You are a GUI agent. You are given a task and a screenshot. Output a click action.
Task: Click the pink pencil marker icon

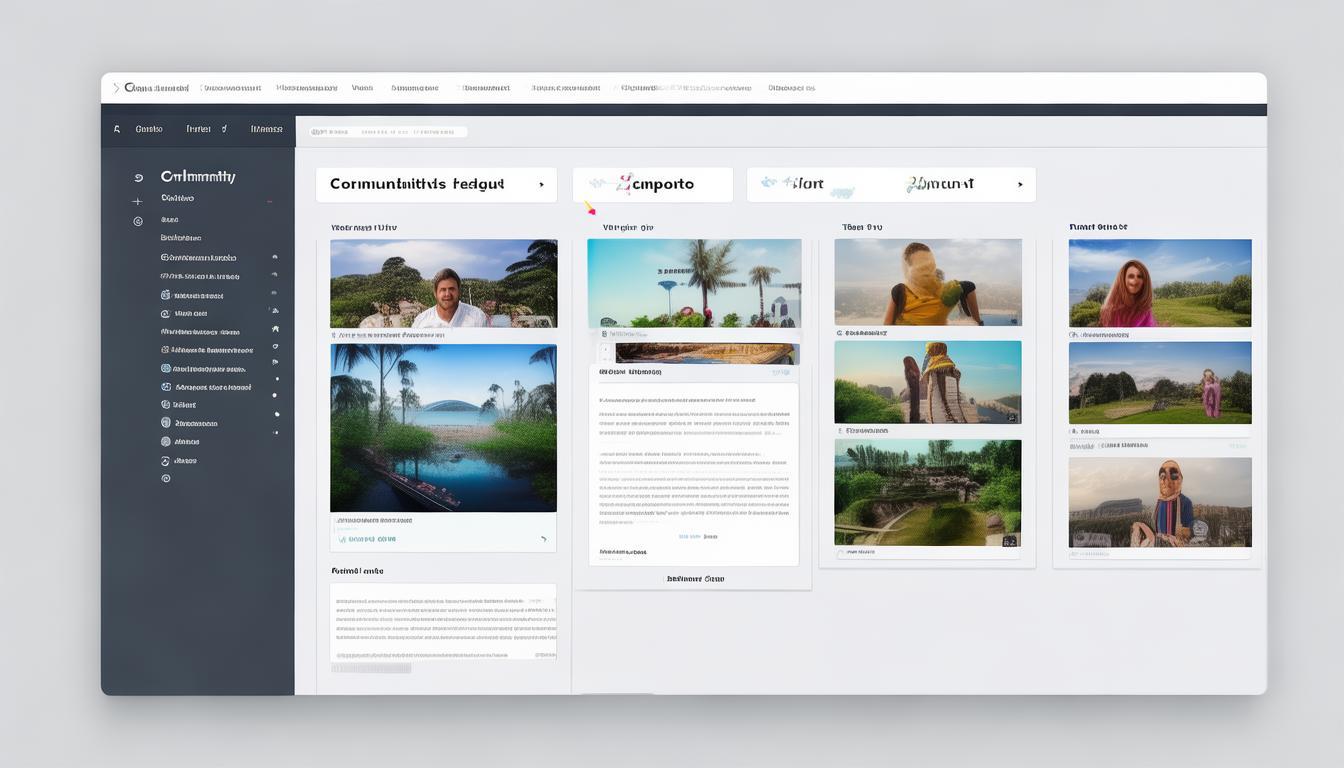click(x=590, y=208)
